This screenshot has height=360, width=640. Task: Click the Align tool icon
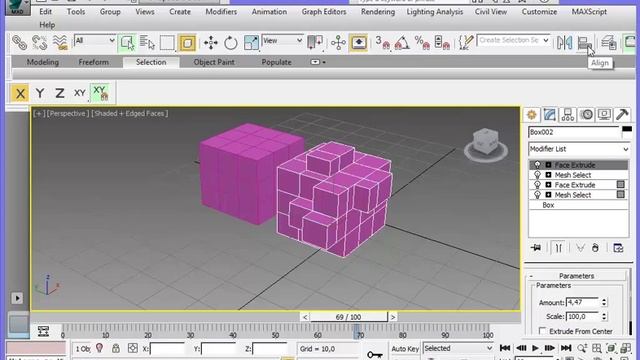click(x=584, y=42)
